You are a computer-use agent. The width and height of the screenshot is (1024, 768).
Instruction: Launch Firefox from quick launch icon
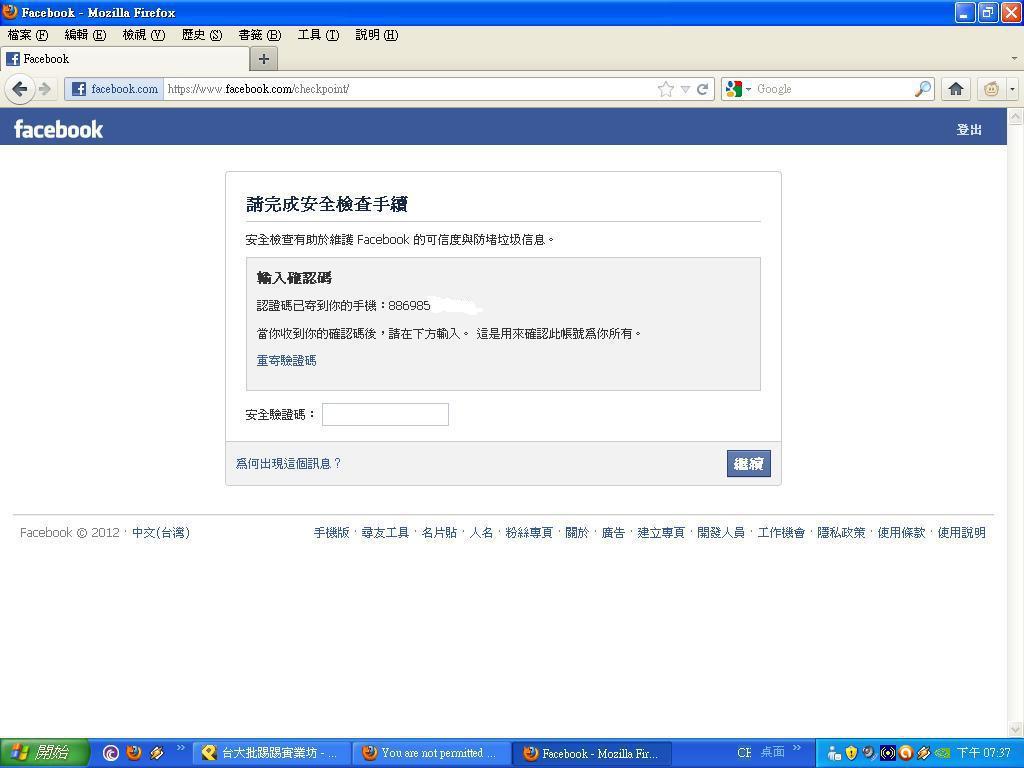pyautogui.click(x=134, y=753)
